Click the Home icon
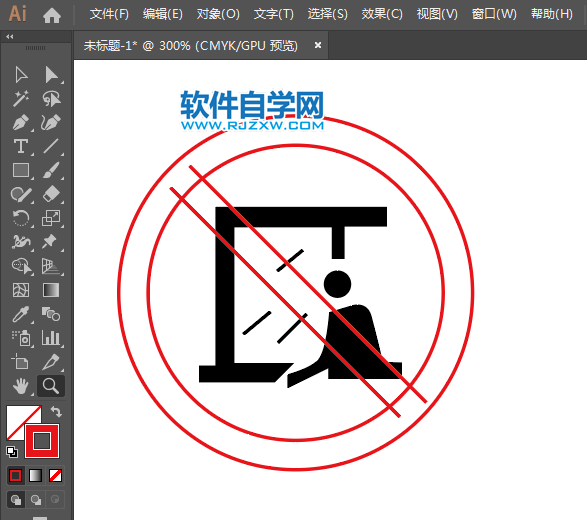587x520 pixels. point(52,16)
